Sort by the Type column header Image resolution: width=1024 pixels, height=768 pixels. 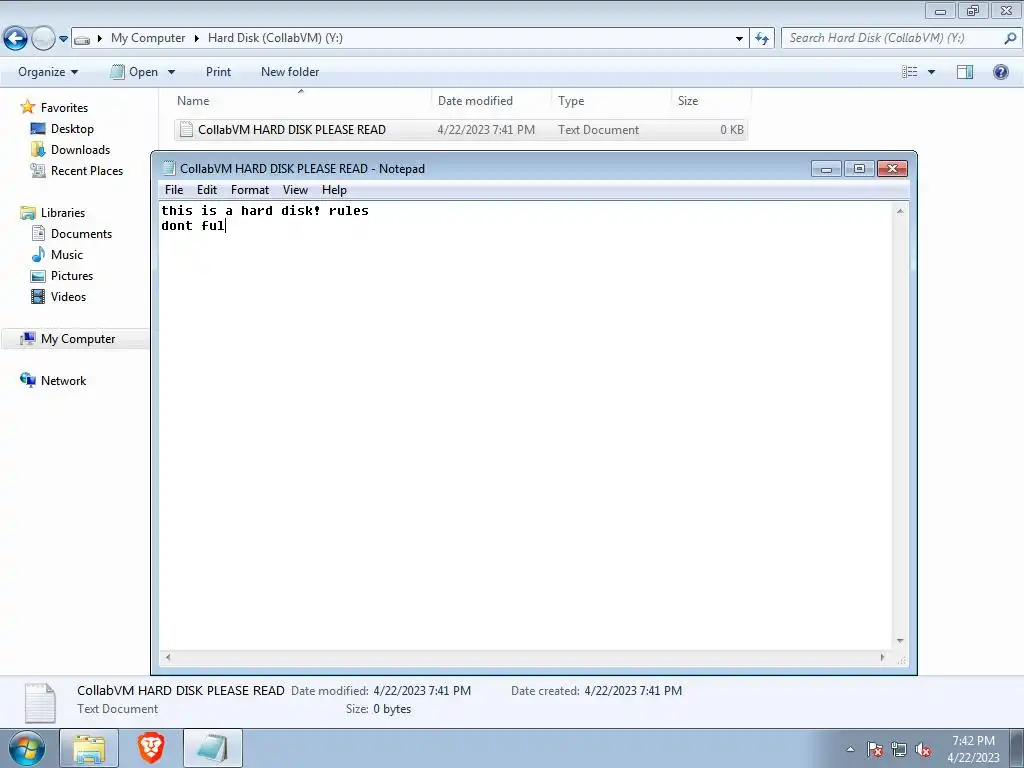[x=611, y=101]
